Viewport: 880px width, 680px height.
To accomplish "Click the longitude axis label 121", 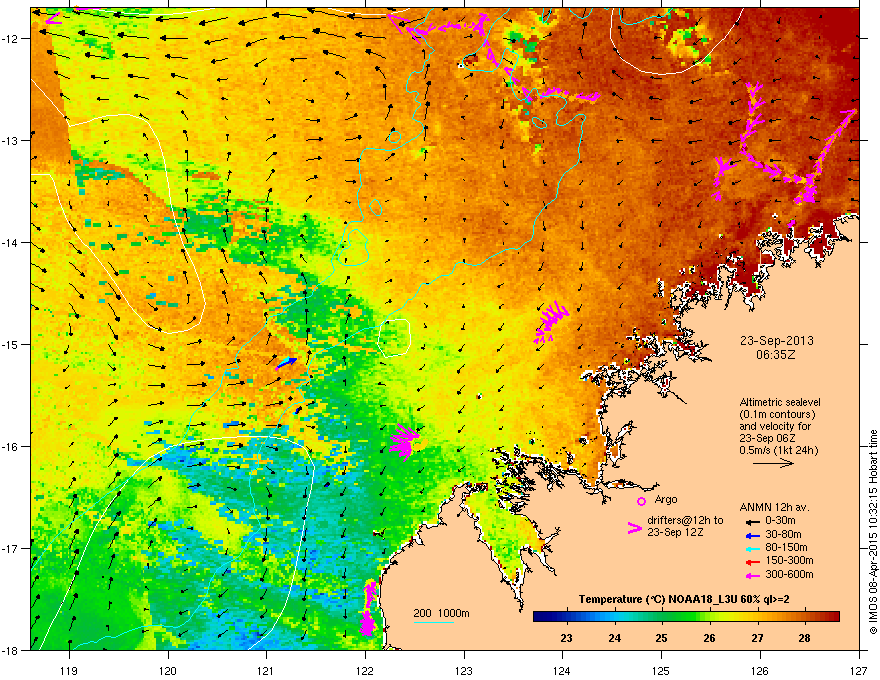I will [x=266, y=670].
